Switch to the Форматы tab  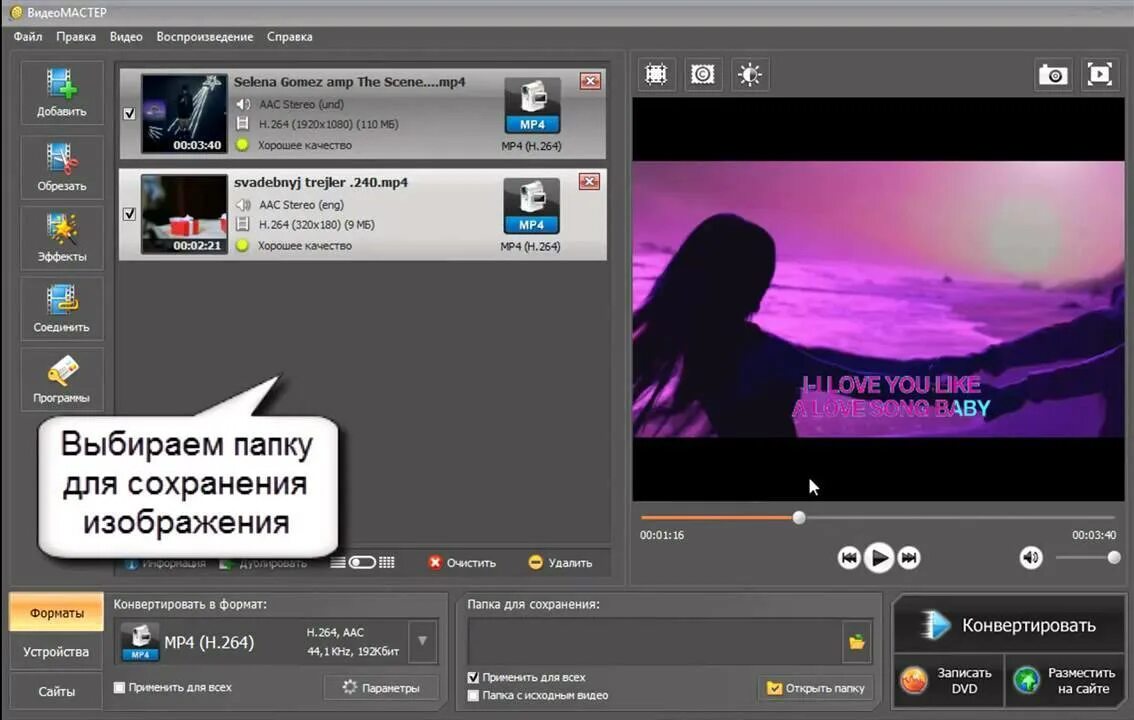click(x=56, y=612)
